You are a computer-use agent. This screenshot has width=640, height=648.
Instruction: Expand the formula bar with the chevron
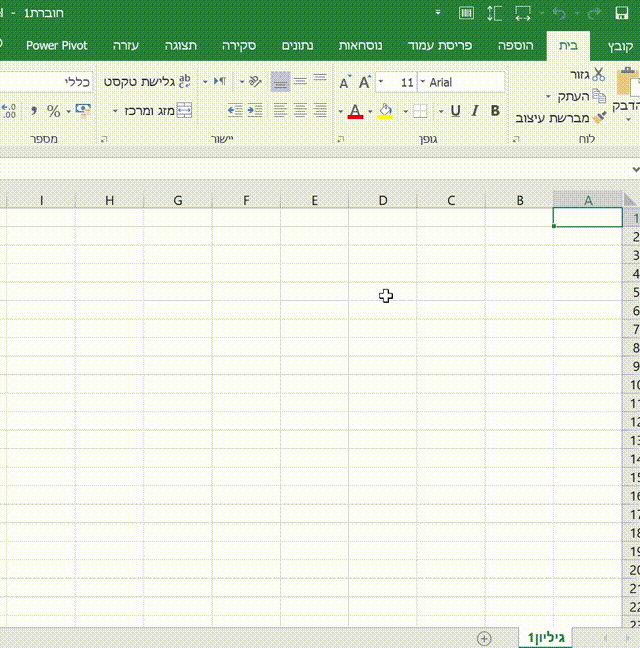pyautogui.click(x=635, y=169)
